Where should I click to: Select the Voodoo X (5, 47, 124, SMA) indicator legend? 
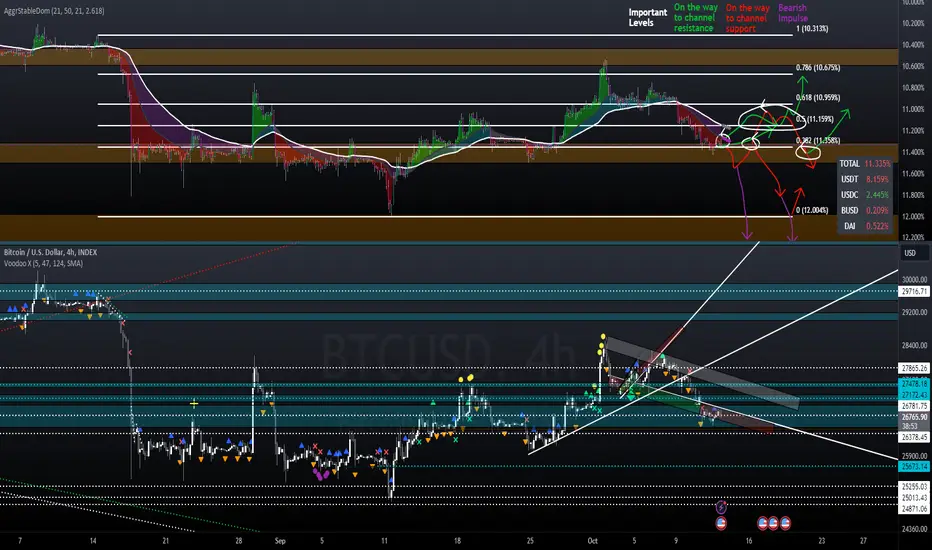(x=43, y=263)
